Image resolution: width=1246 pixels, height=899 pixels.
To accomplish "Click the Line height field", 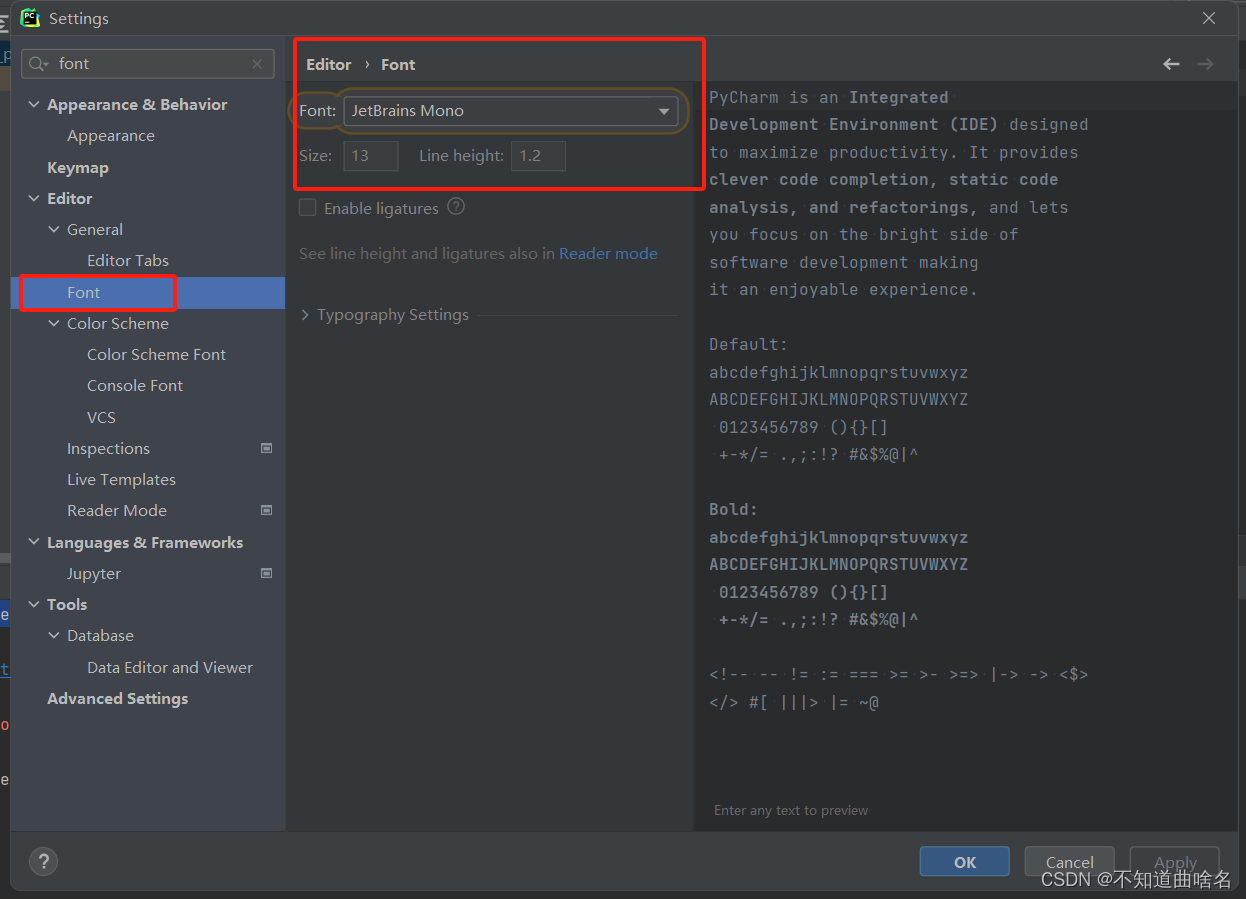I will pos(538,156).
